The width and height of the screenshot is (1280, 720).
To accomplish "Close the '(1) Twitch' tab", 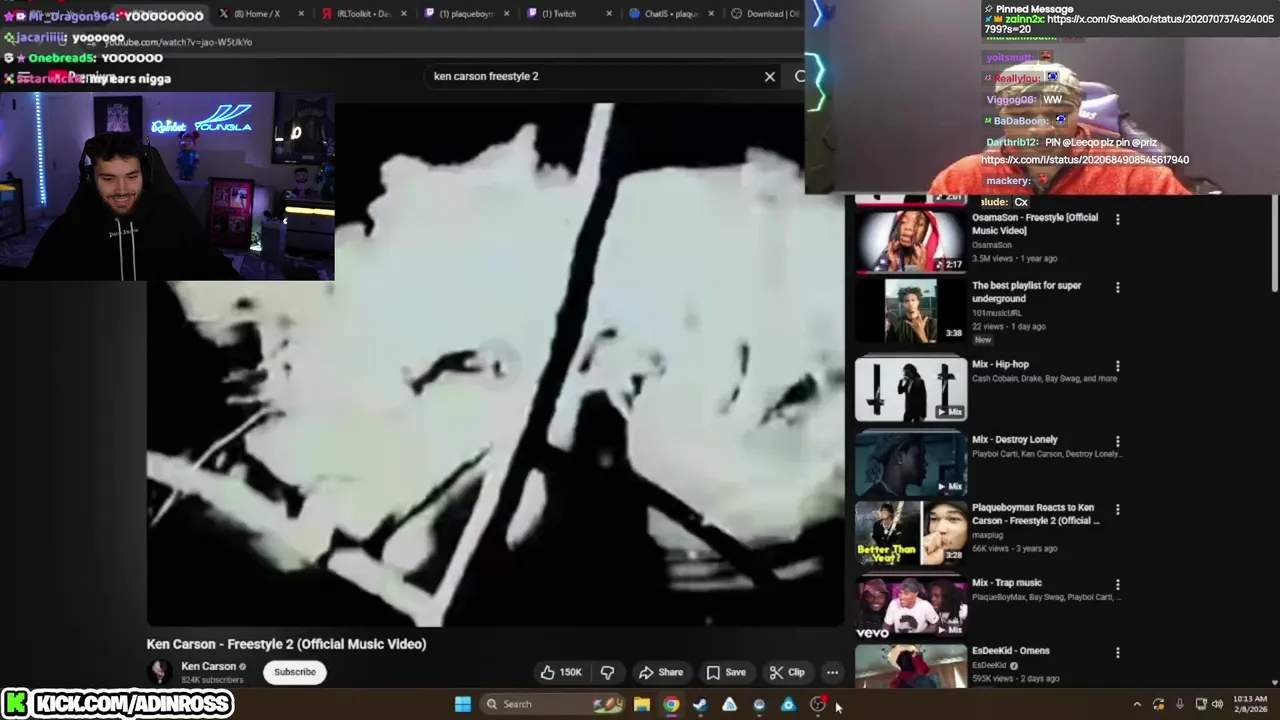I will 610,14.
